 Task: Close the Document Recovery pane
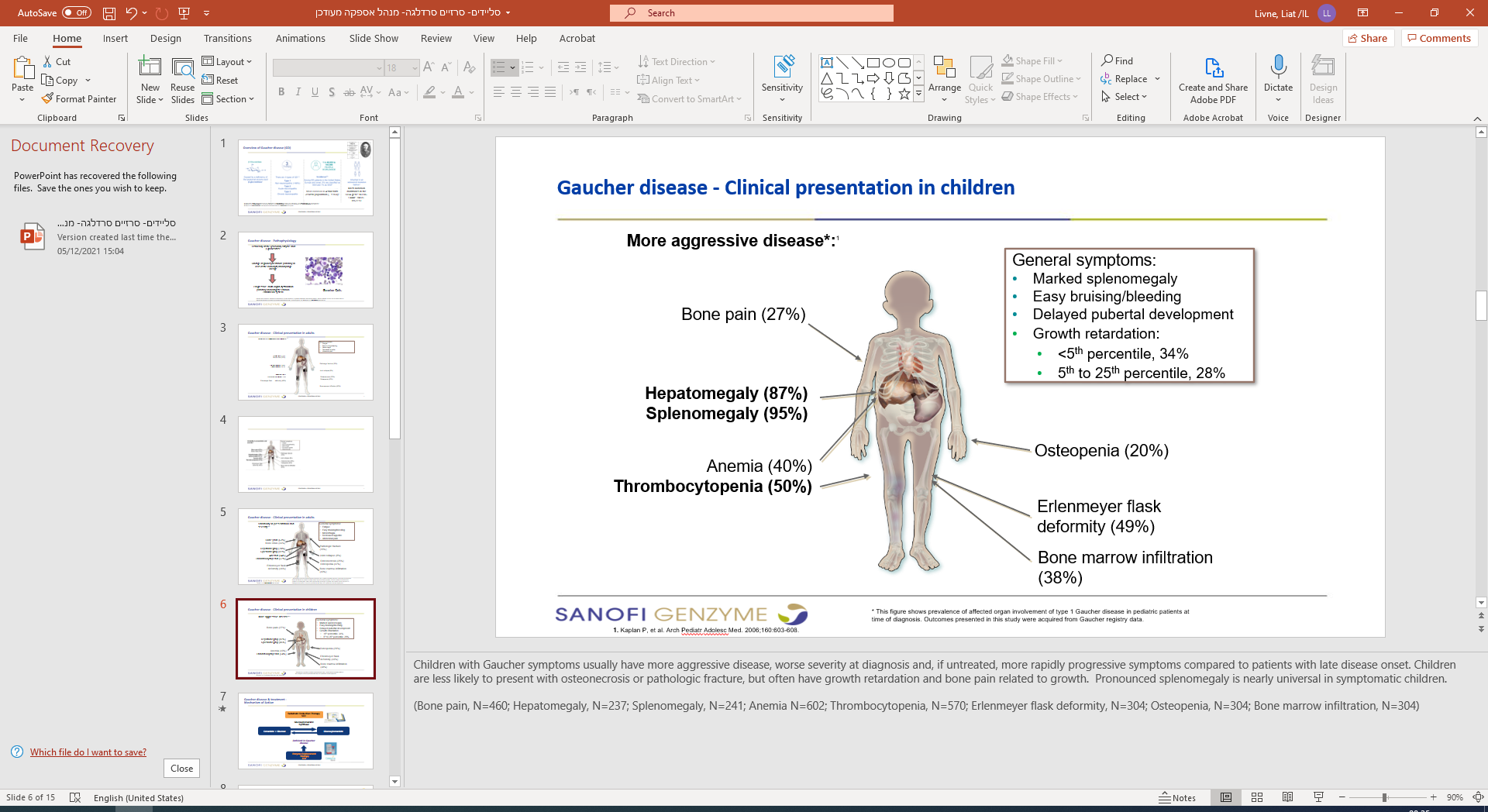point(181,769)
